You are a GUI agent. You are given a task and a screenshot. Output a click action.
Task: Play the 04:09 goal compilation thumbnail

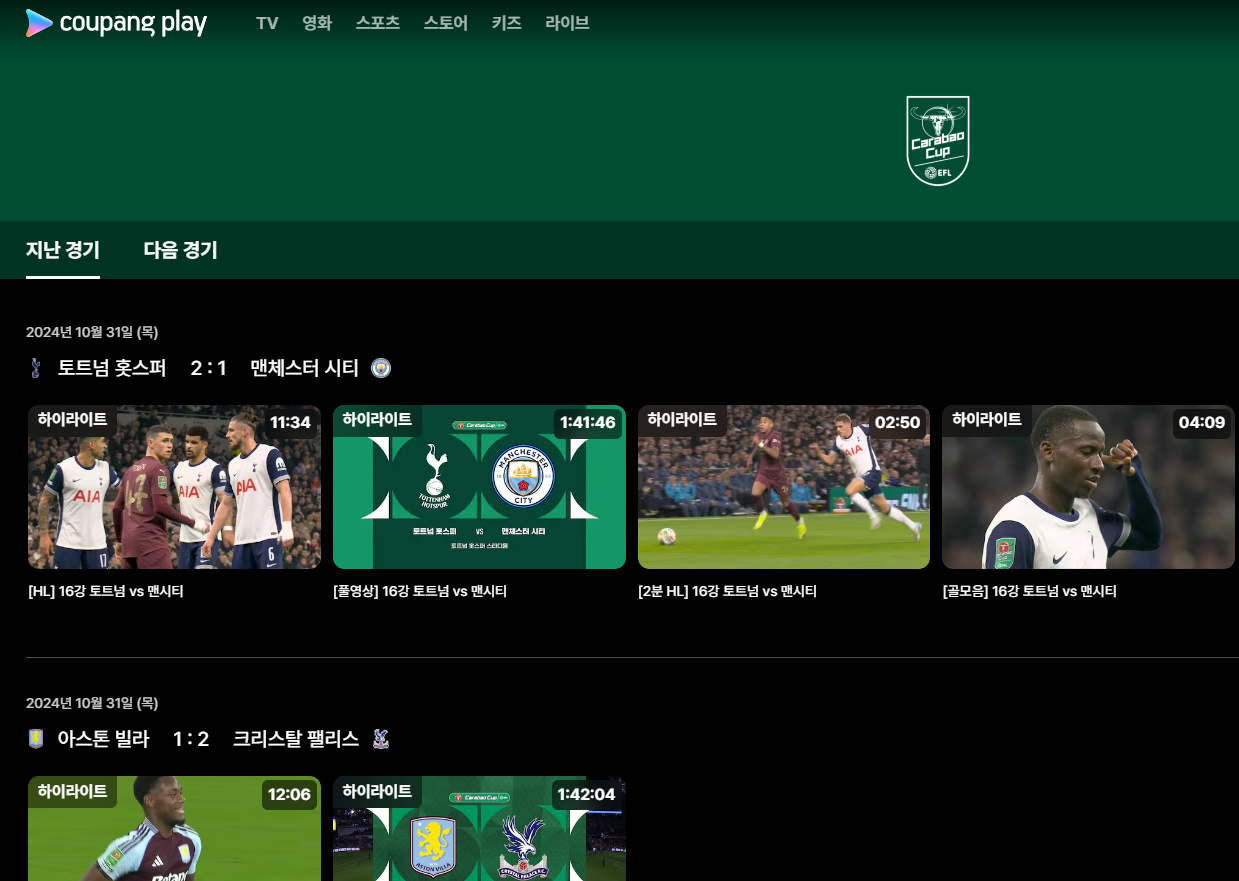coord(1089,487)
